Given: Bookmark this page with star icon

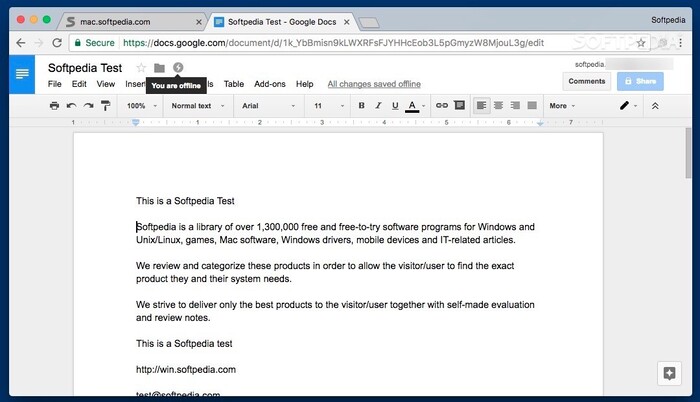Looking at the screenshot, I should 641,43.
